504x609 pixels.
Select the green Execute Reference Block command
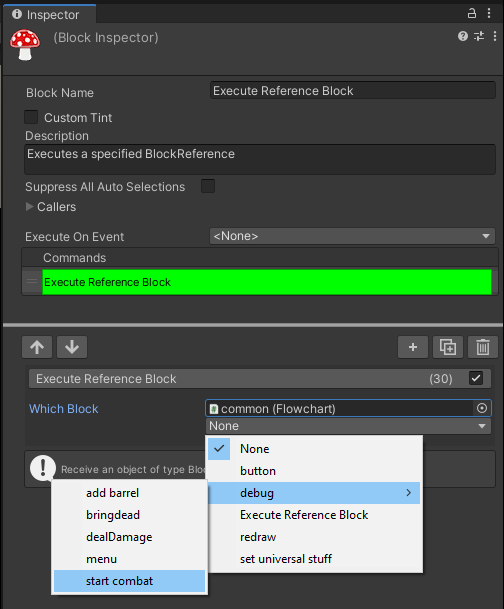click(x=267, y=282)
